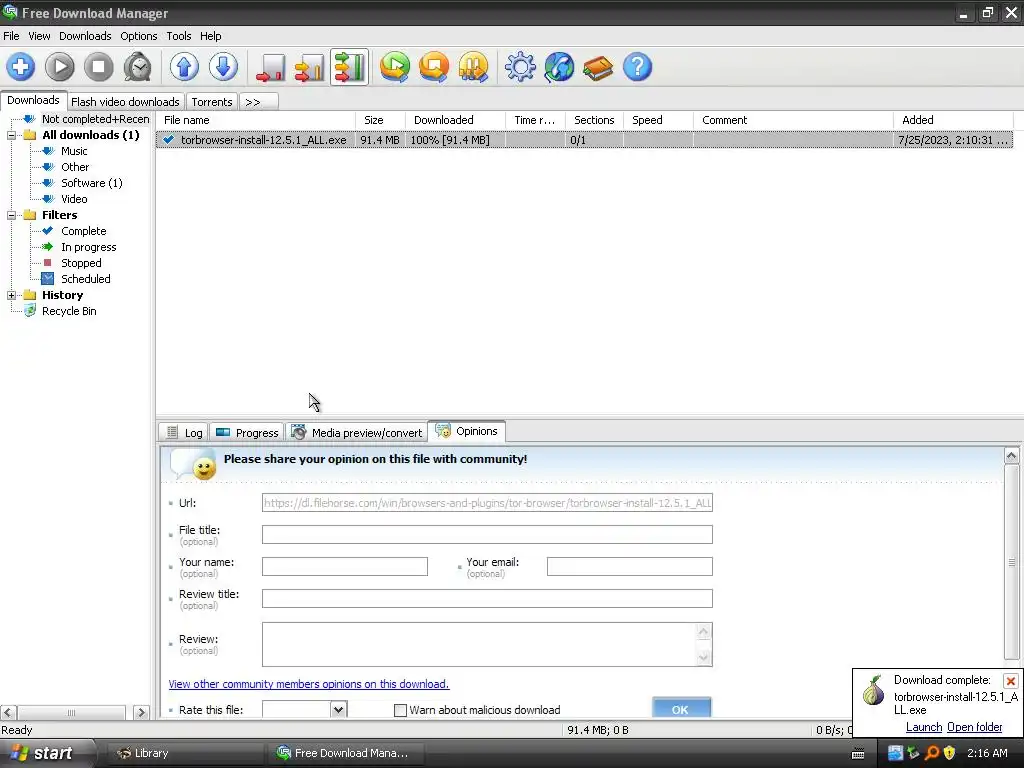Click the Tor onion icon in notification
Image resolution: width=1024 pixels, height=768 pixels.
pyautogui.click(x=874, y=691)
